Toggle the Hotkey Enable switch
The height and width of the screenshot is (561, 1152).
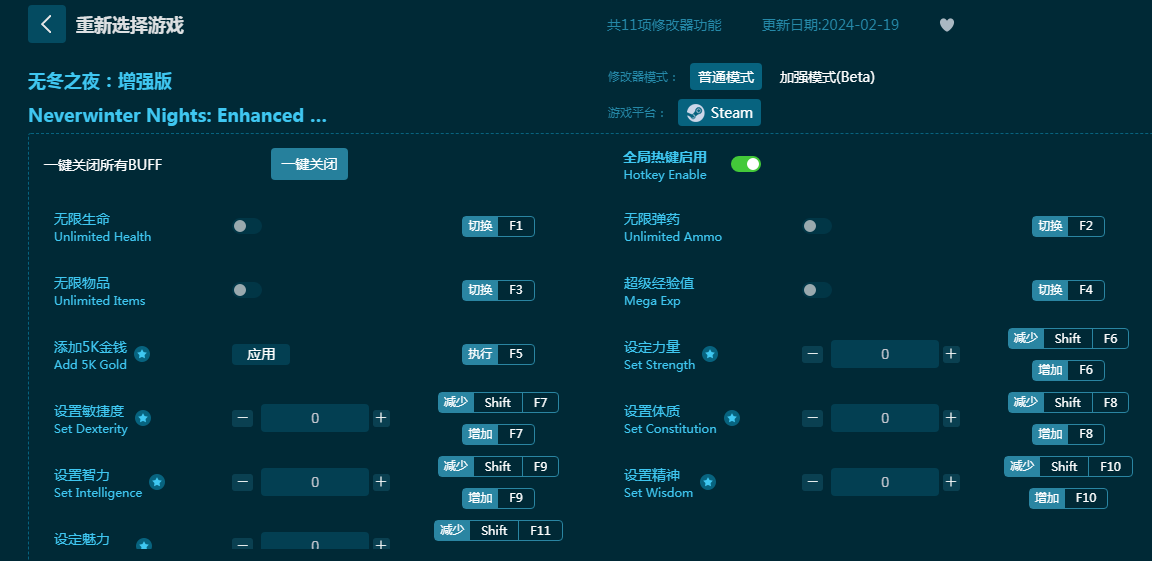click(746, 164)
